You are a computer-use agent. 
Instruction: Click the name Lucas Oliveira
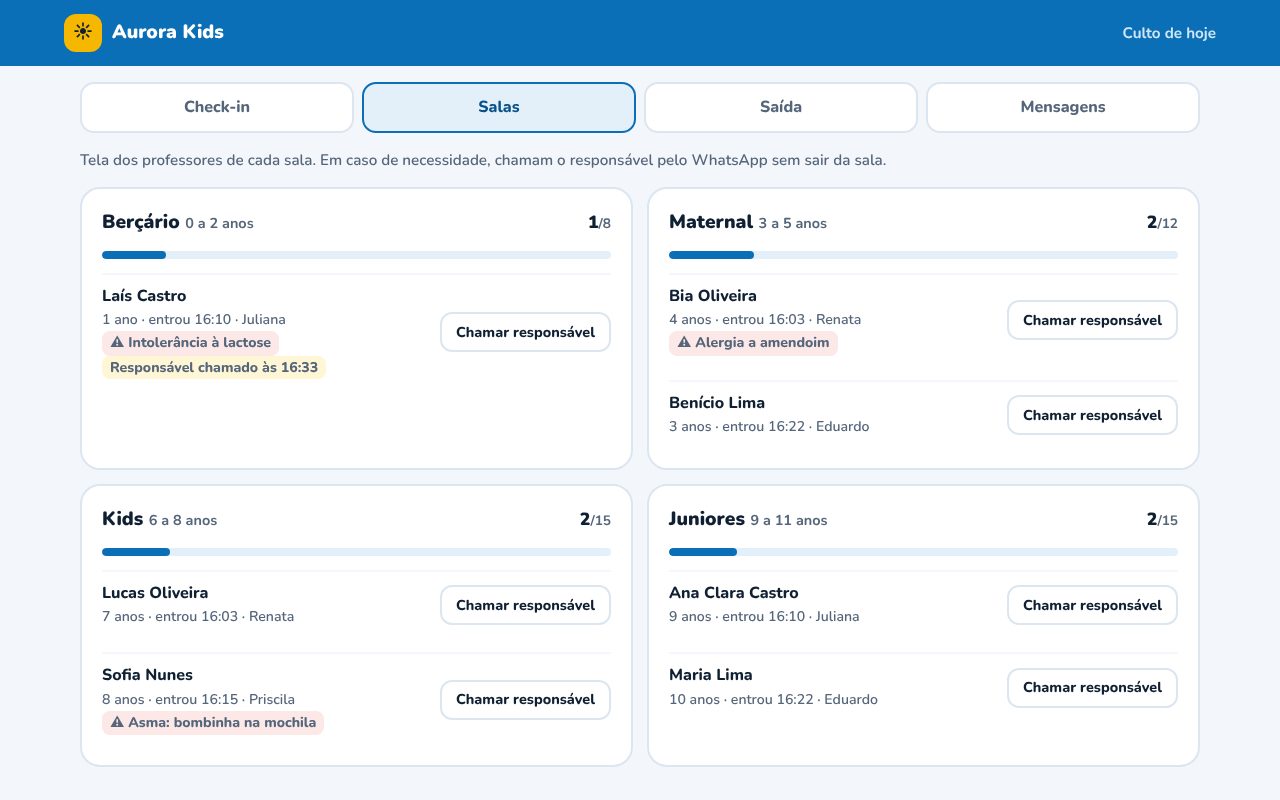click(155, 593)
